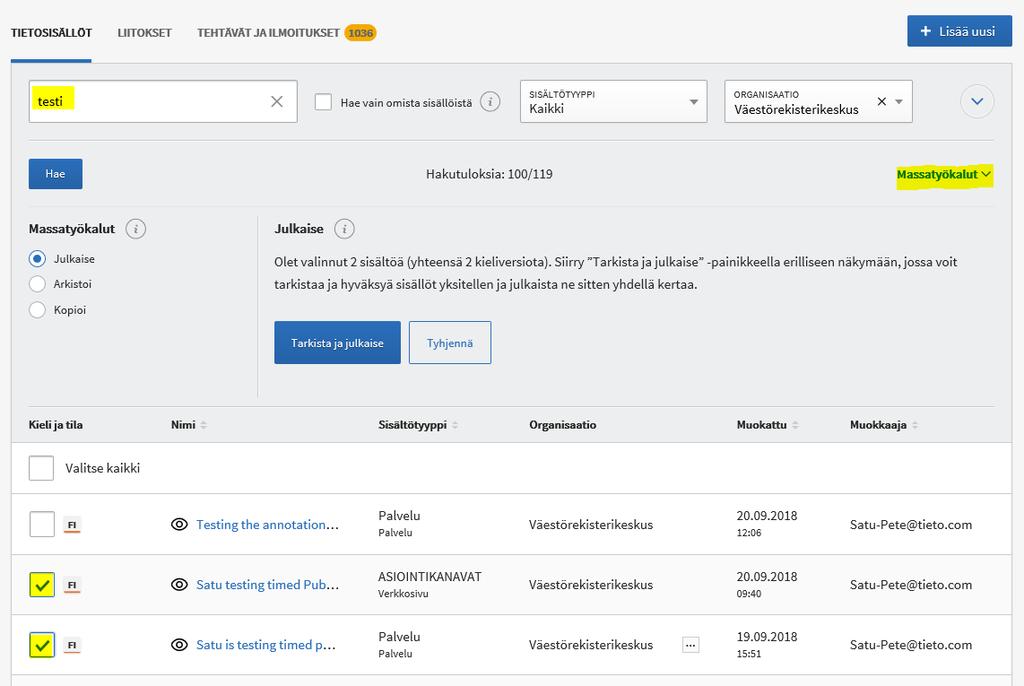Click date 19.09.2018 15:51
Viewport: 1024px width, 686px height.
click(767, 644)
